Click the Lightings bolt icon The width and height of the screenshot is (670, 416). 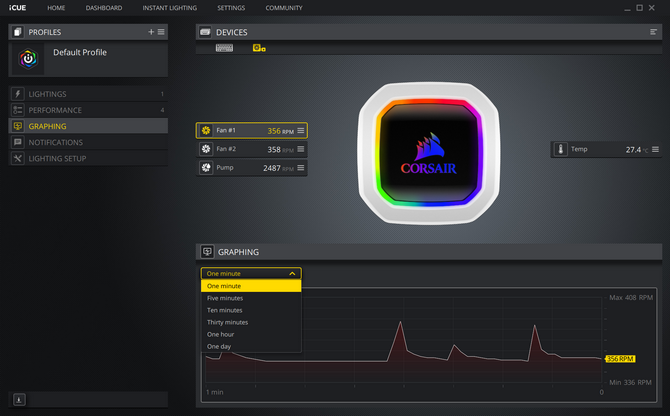coord(18,94)
